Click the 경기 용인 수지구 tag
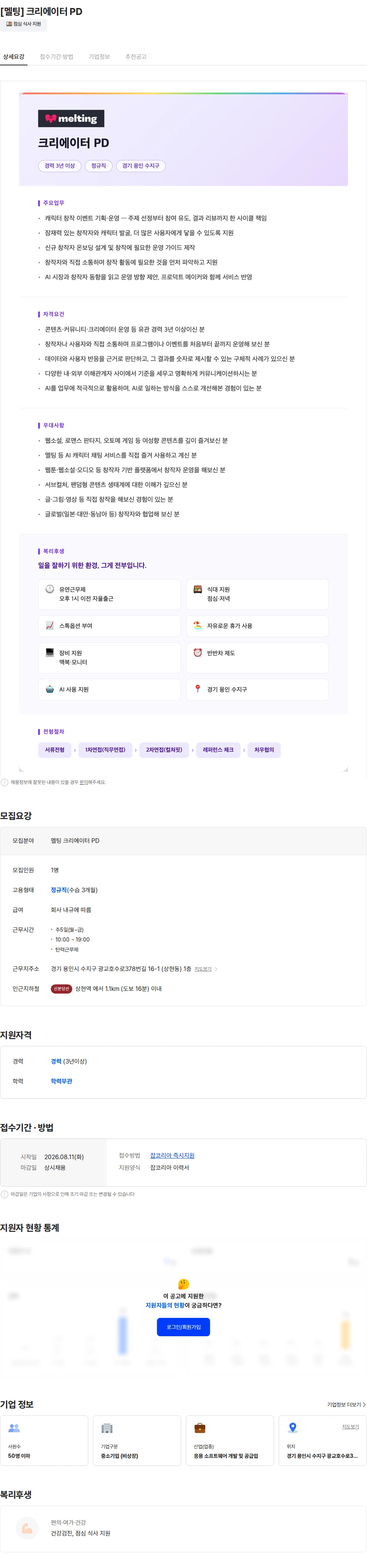 pos(141,166)
